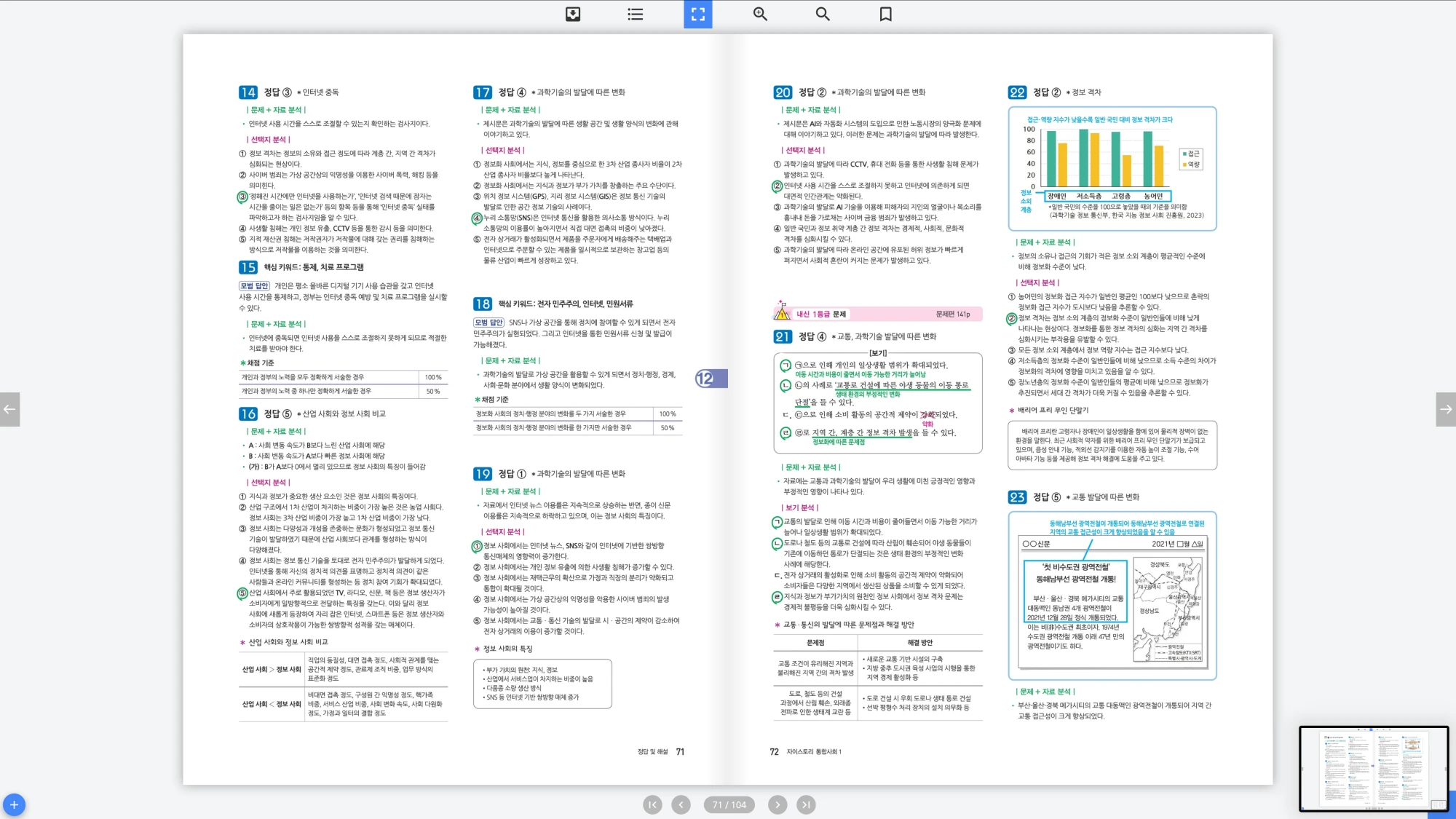Jump to the last page
This screenshot has height=819, width=1456.
tap(806, 804)
